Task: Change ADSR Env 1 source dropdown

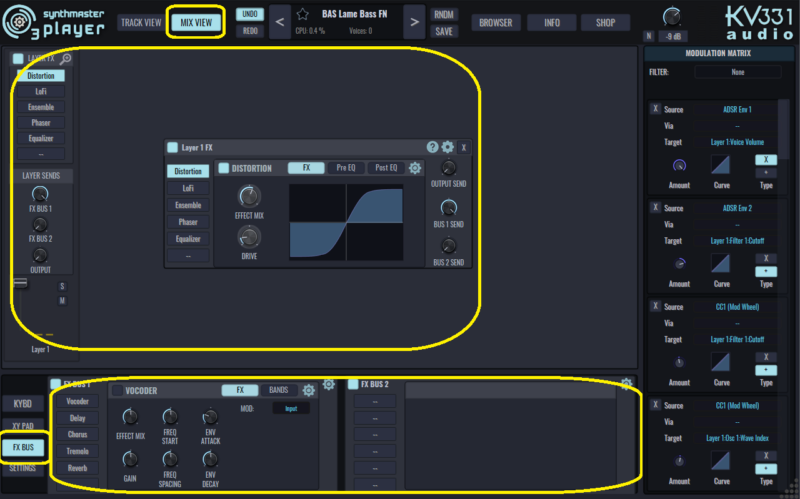Action: (x=737, y=109)
